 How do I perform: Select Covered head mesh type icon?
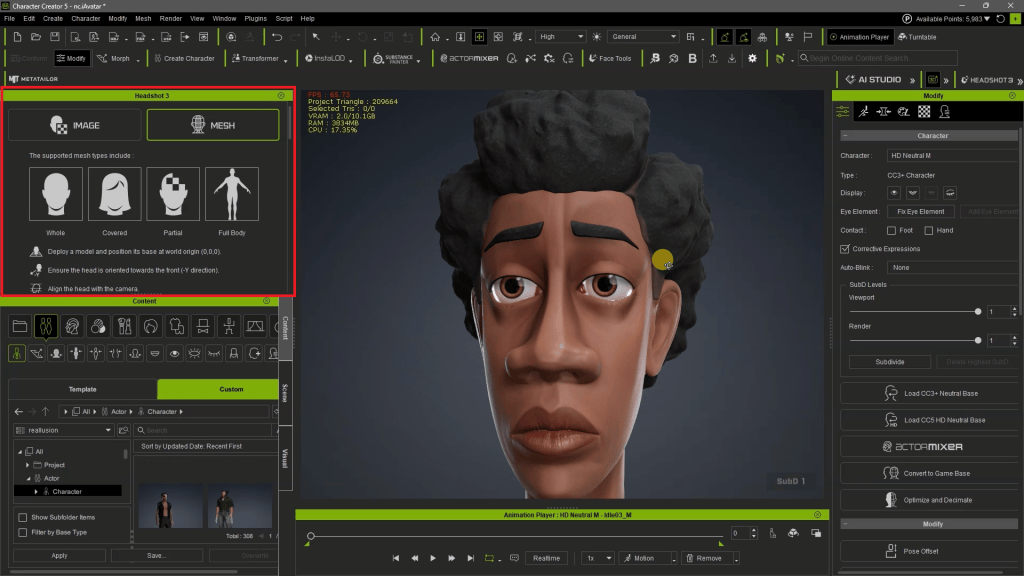[114, 194]
